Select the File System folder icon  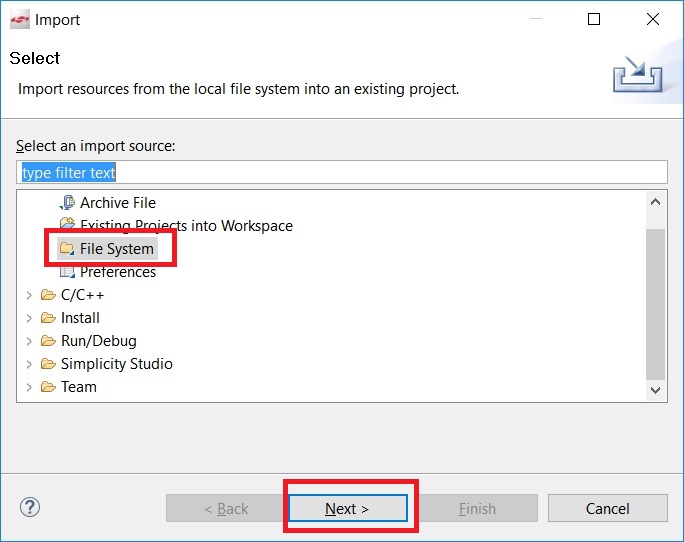67,249
